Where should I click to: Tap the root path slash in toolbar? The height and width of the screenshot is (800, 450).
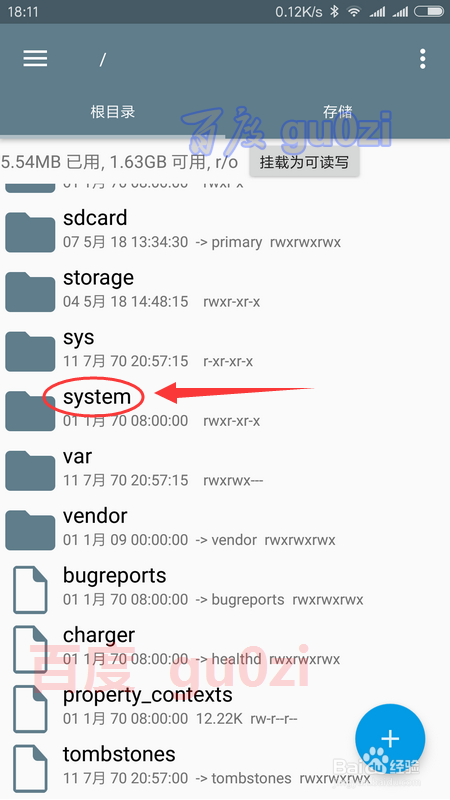point(103,59)
